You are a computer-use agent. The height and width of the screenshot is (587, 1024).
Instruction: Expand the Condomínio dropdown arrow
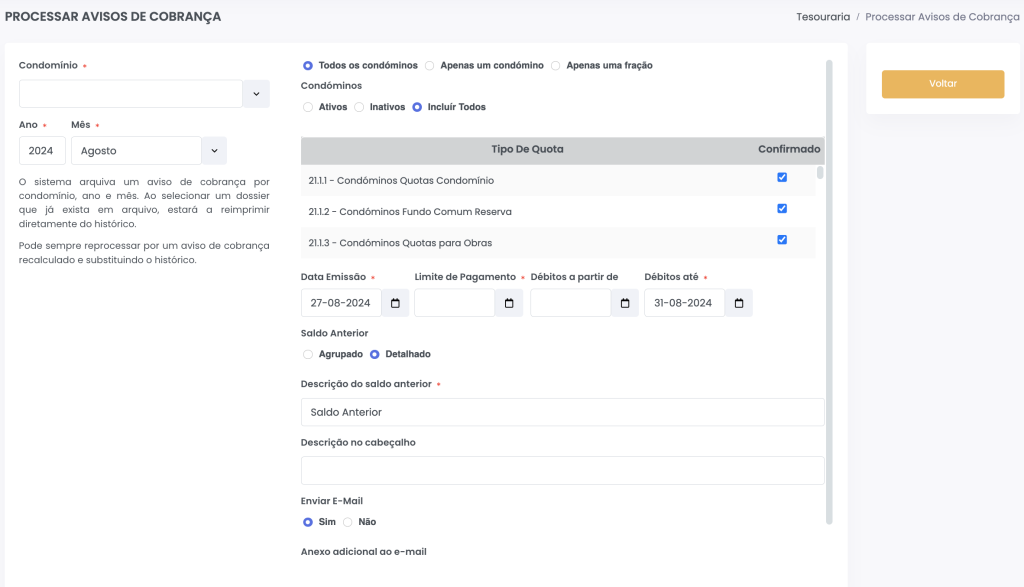(256, 94)
